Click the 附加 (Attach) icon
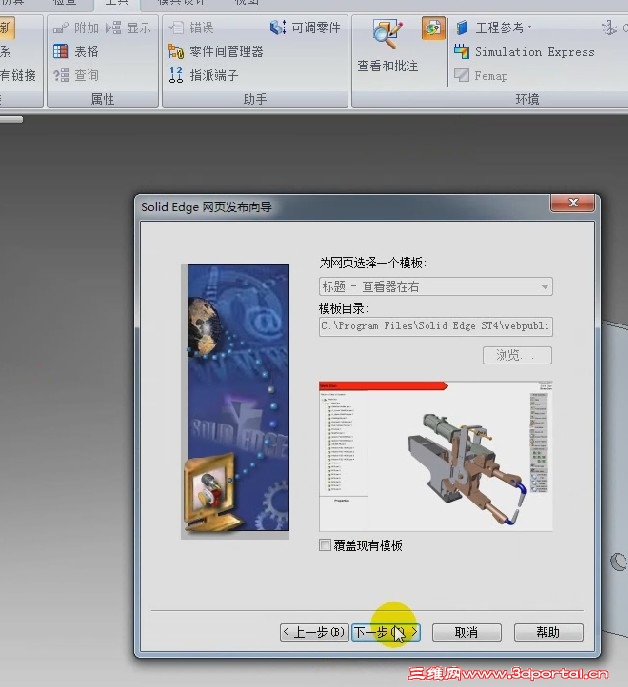Image resolution: width=628 pixels, height=687 pixels. point(60,28)
